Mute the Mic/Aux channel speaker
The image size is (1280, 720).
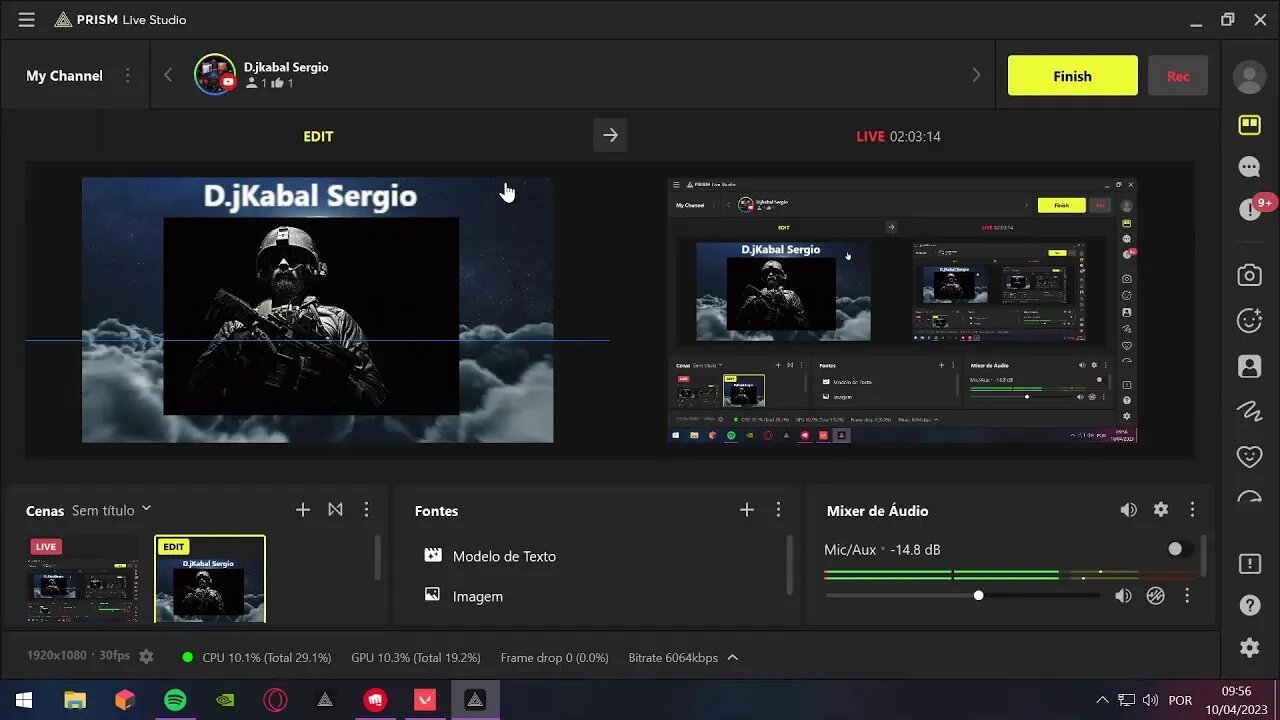coord(1123,596)
